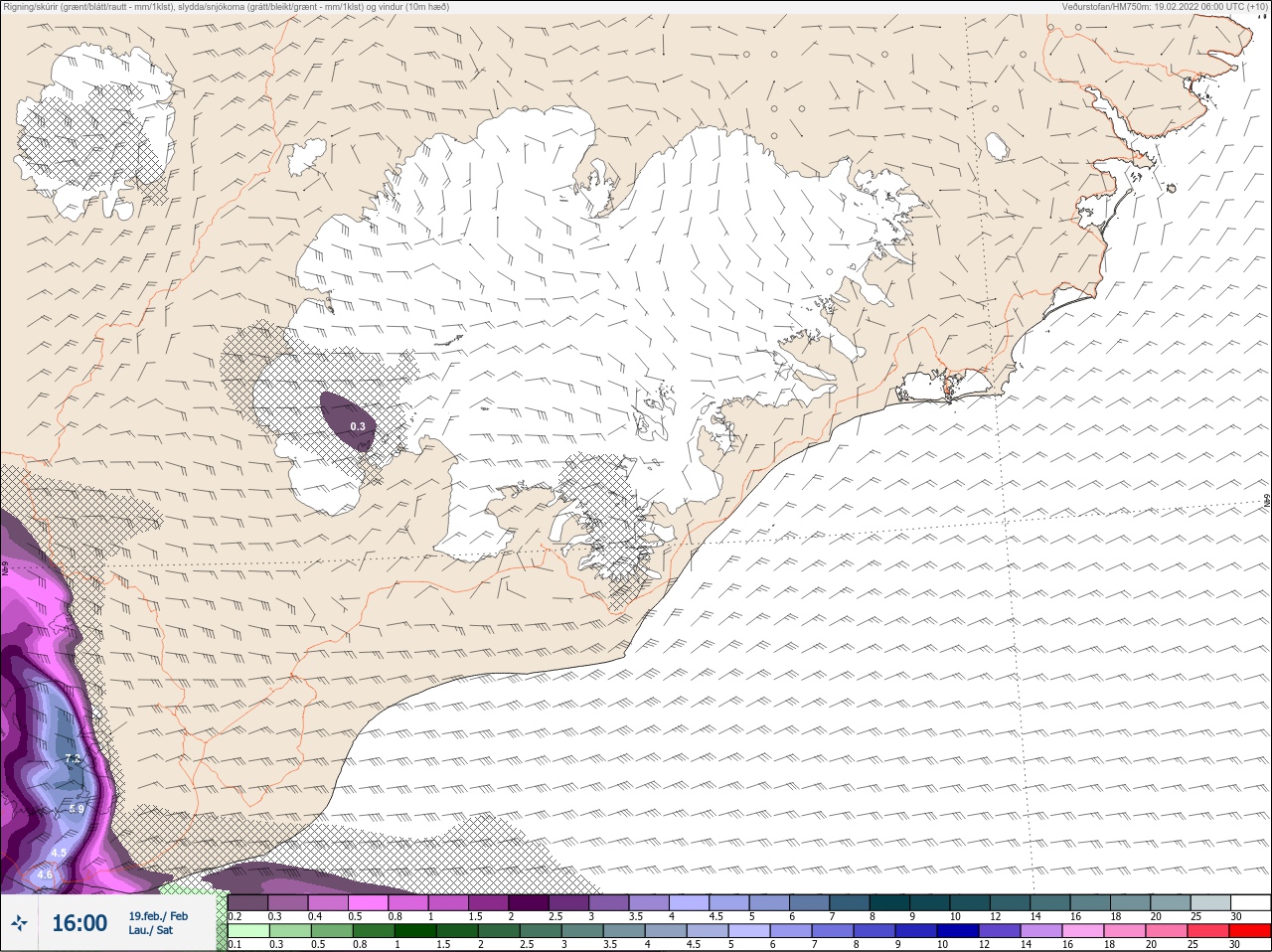Click the 4.5 precipitation value on the map

coord(59,853)
